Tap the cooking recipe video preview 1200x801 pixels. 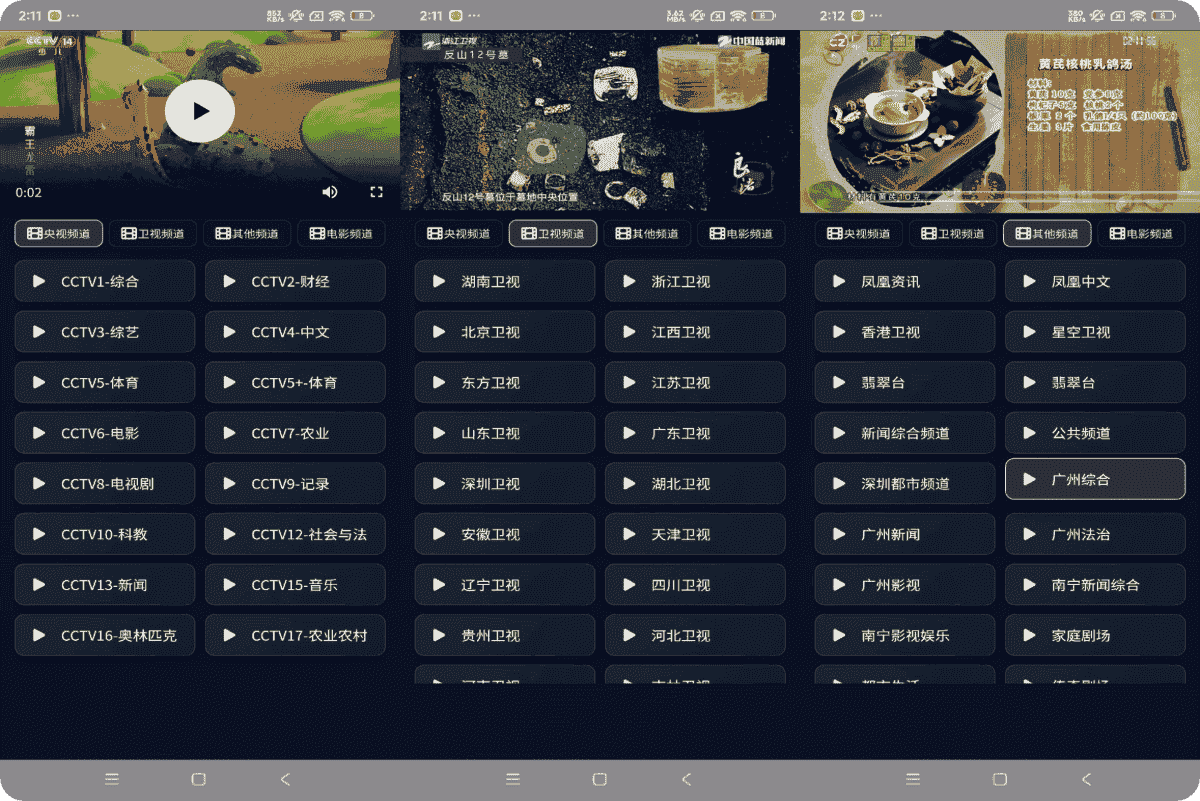(x=1000, y=120)
